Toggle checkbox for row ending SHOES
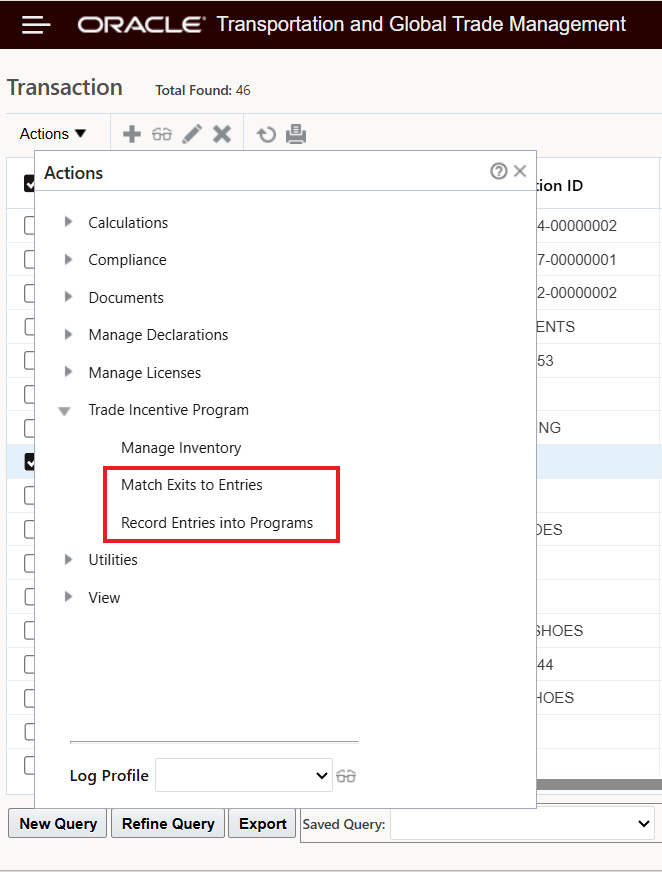The width and height of the screenshot is (662, 872). [x=29, y=631]
